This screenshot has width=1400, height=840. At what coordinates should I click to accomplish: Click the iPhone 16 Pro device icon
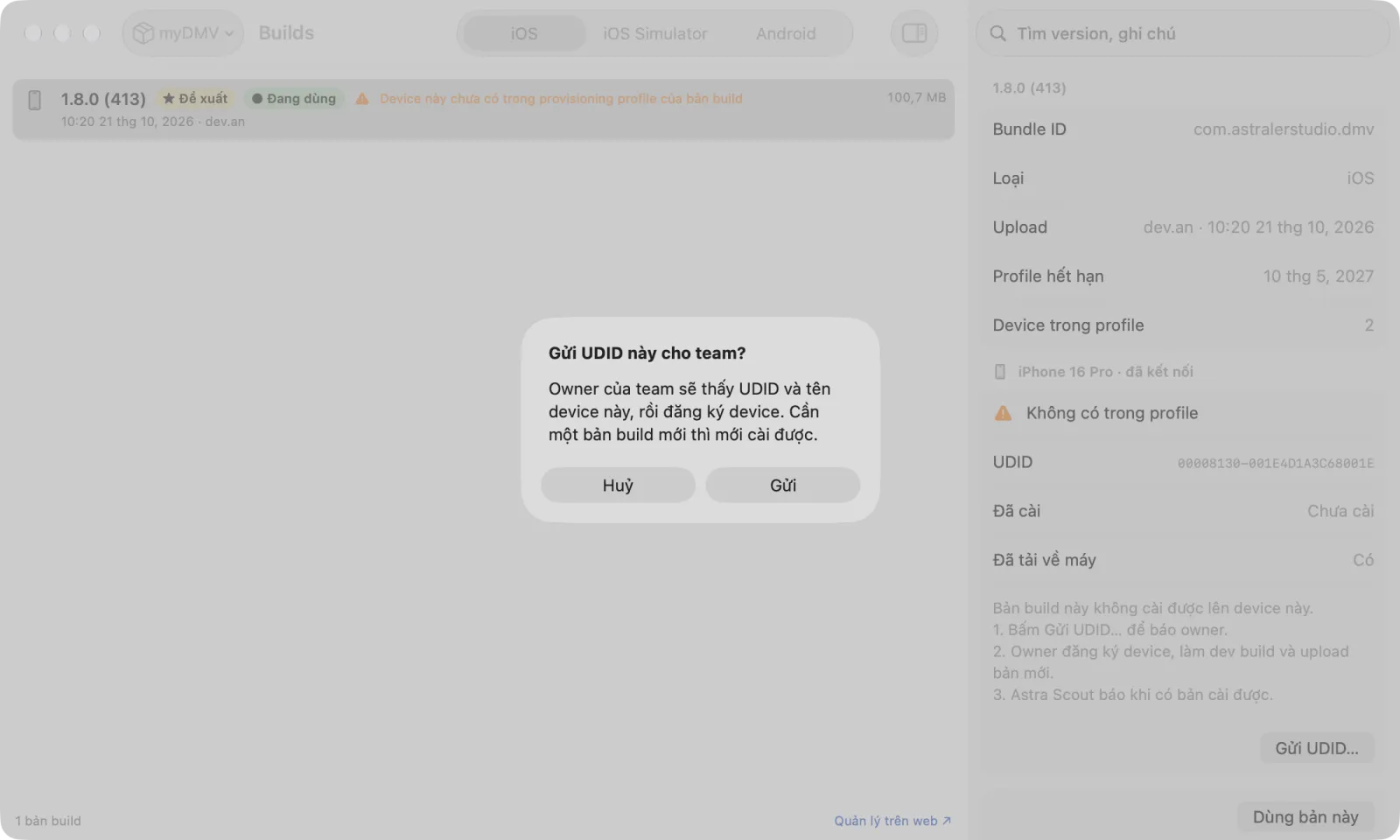(1000, 372)
